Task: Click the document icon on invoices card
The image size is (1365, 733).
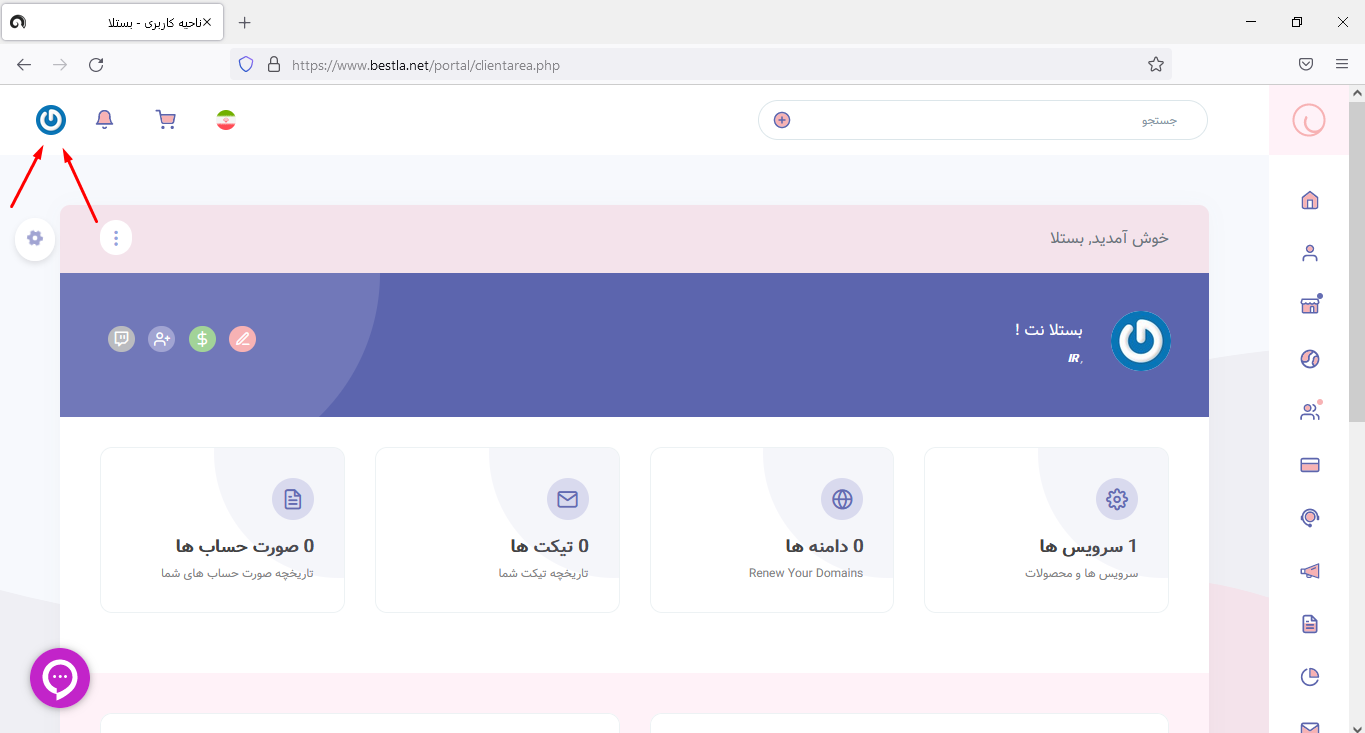Action: coord(293,499)
